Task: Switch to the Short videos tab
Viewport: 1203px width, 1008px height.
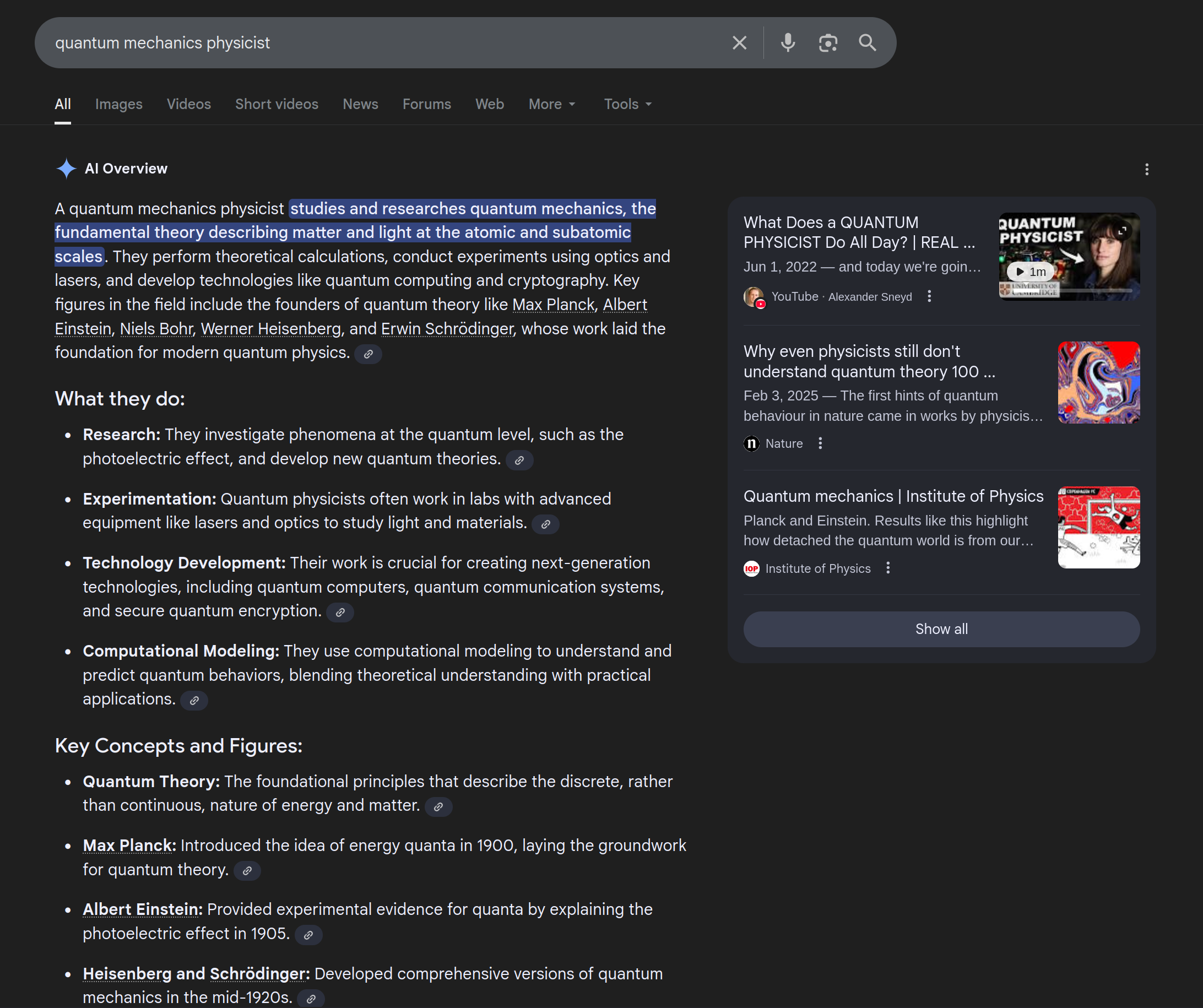Action: (277, 104)
